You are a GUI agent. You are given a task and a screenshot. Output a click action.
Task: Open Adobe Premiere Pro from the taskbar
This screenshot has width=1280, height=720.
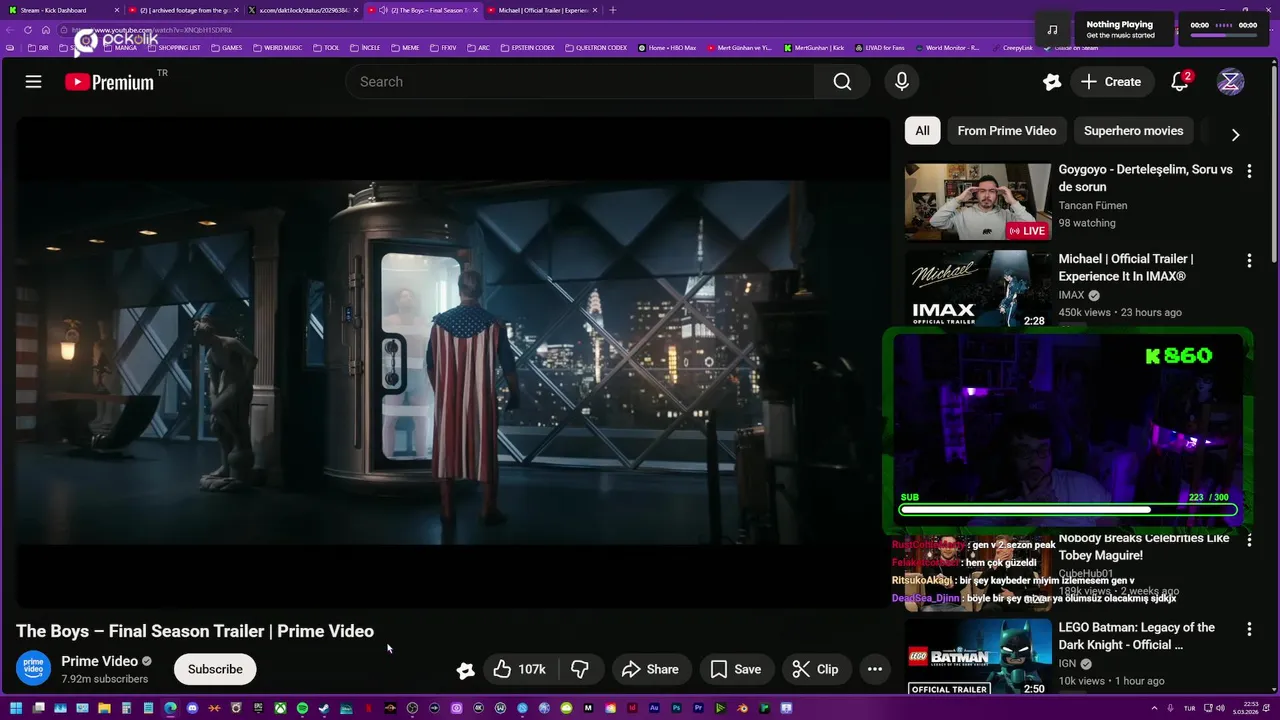click(x=698, y=708)
